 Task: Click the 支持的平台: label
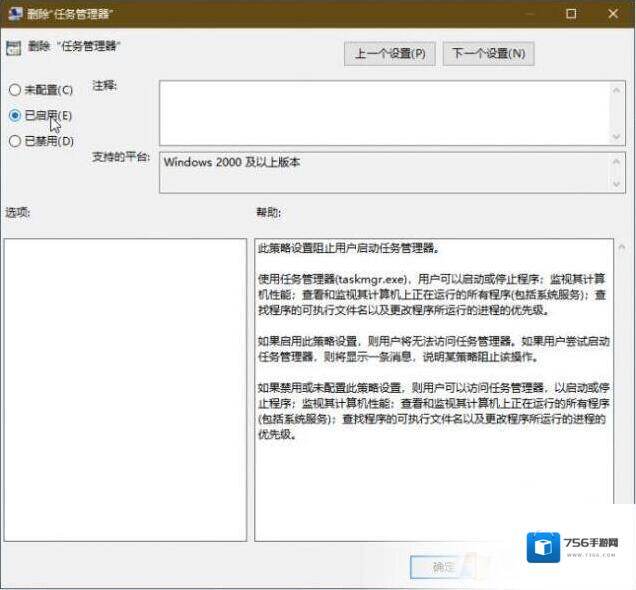(121, 157)
